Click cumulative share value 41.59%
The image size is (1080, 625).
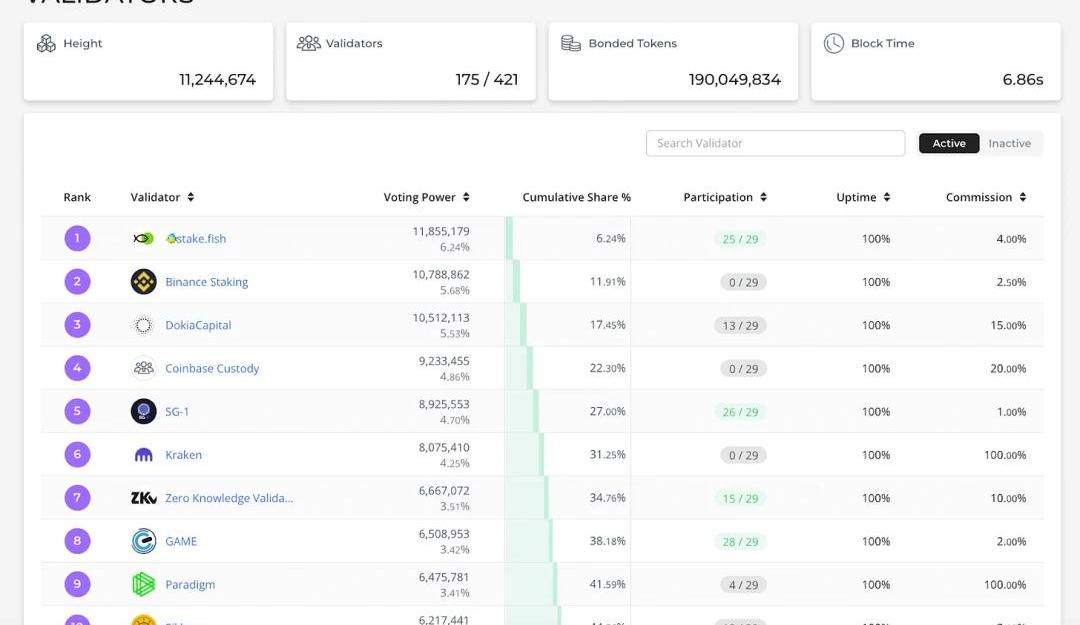pyautogui.click(x=608, y=584)
